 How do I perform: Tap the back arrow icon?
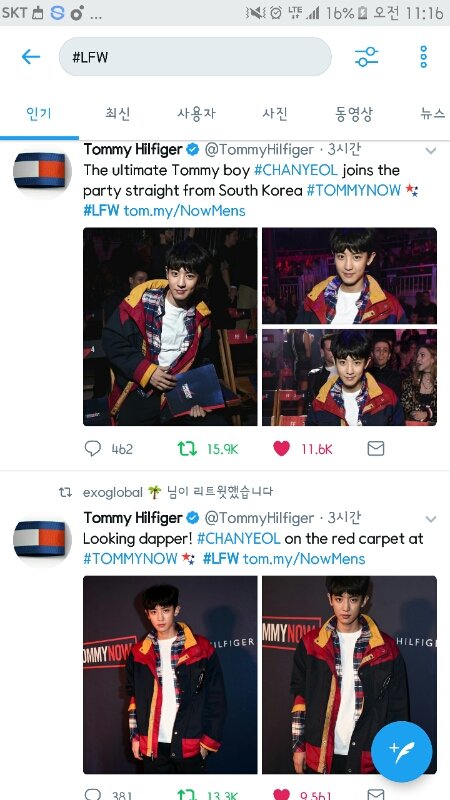click(31, 57)
